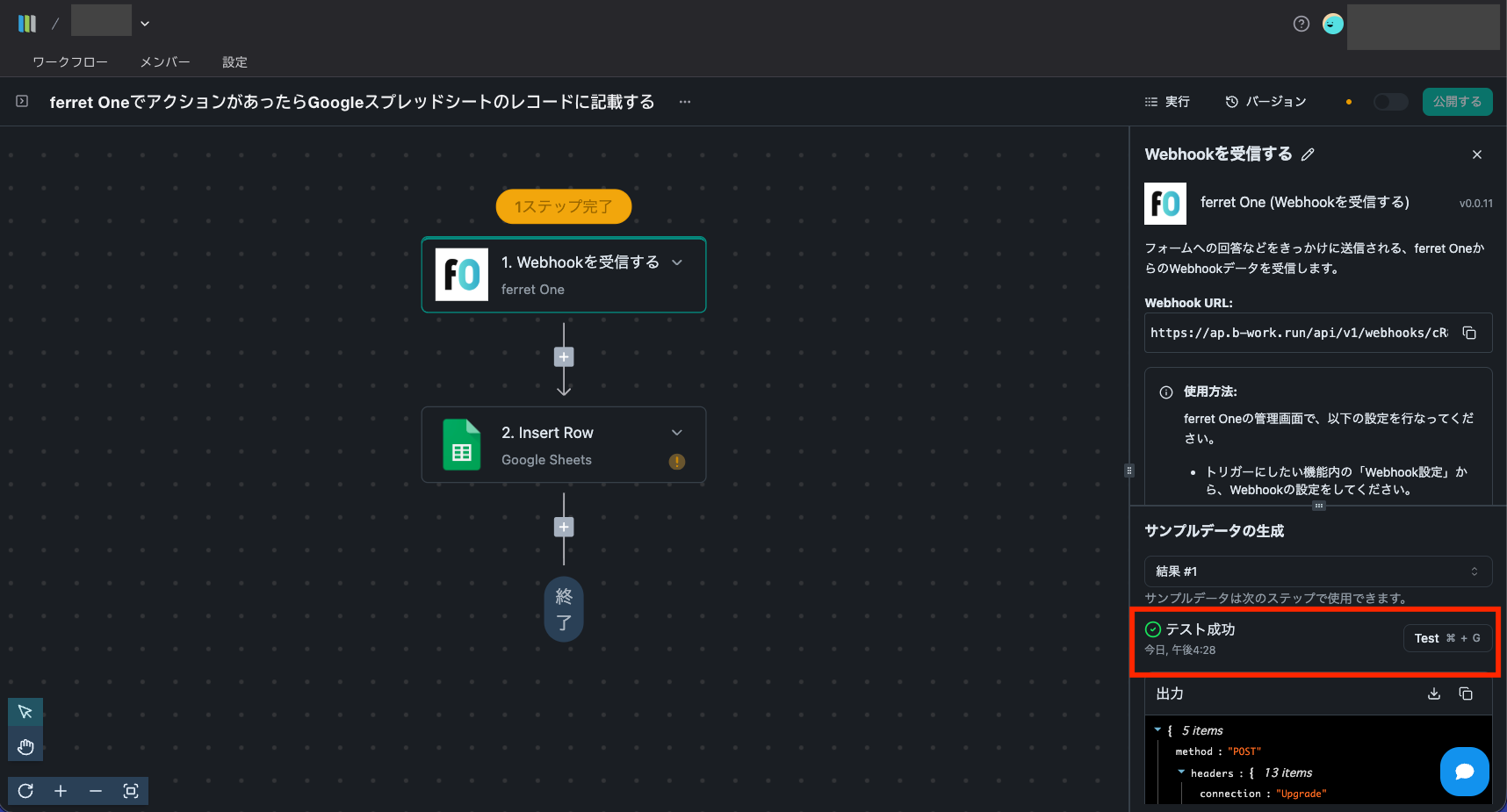
Task: Zoom in on the canvas
Action: click(x=61, y=791)
